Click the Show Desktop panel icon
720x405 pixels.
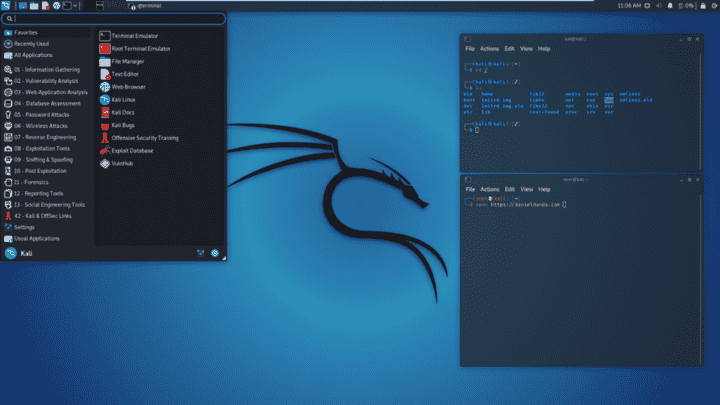[x=22, y=6]
